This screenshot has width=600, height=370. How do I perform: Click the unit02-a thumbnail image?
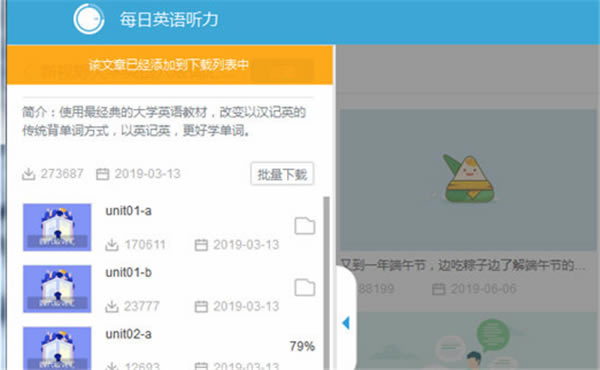click(x=57, y=348)
